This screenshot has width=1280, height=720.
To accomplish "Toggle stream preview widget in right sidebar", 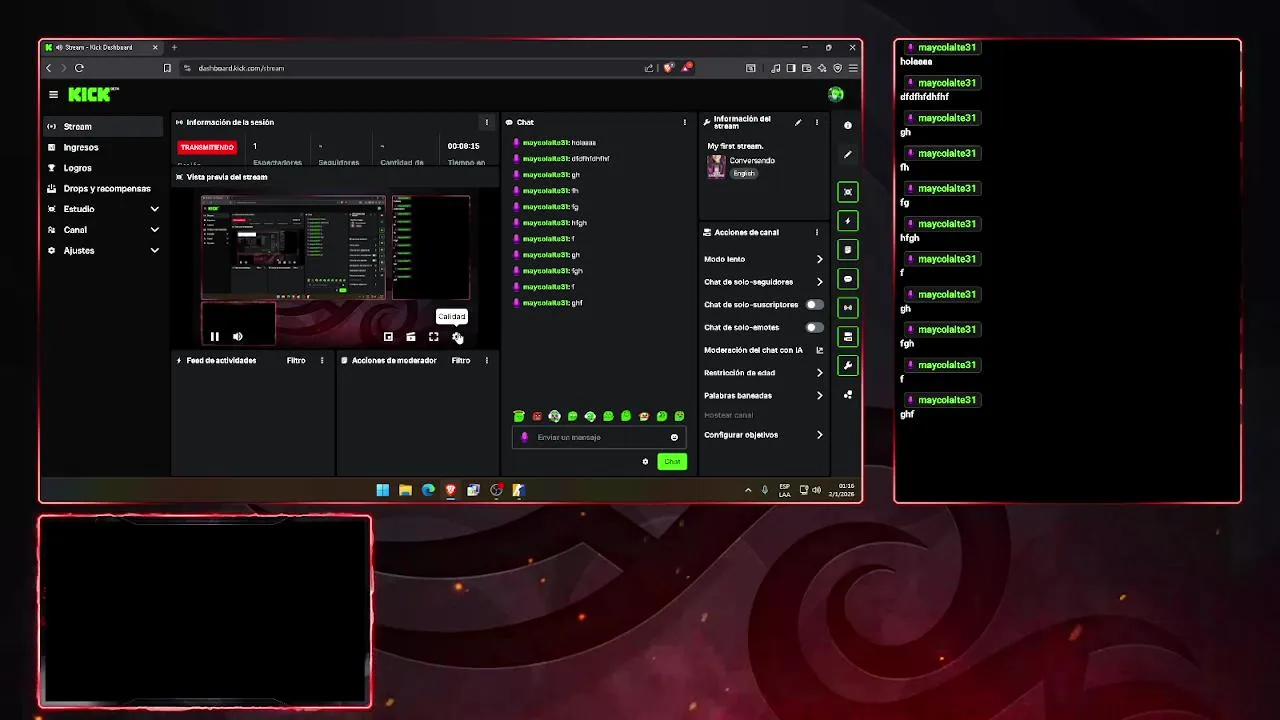I will (848, 192).
